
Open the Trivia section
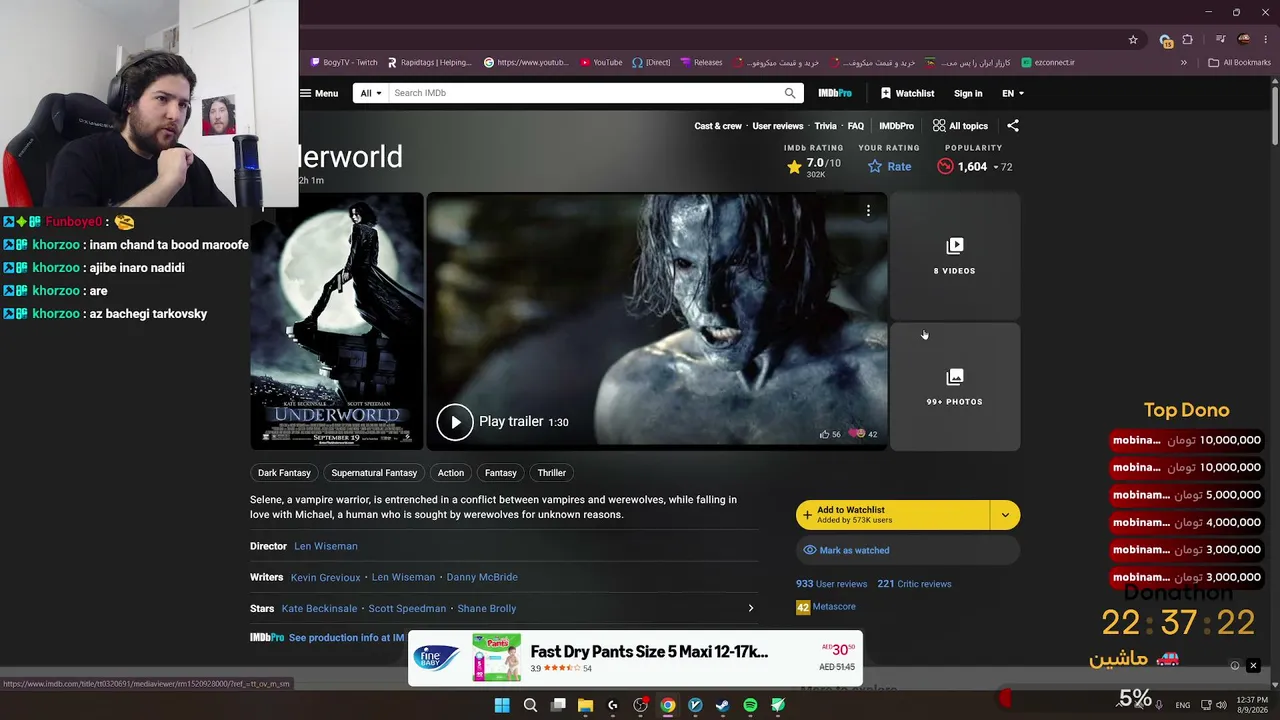tap(825, 126)
